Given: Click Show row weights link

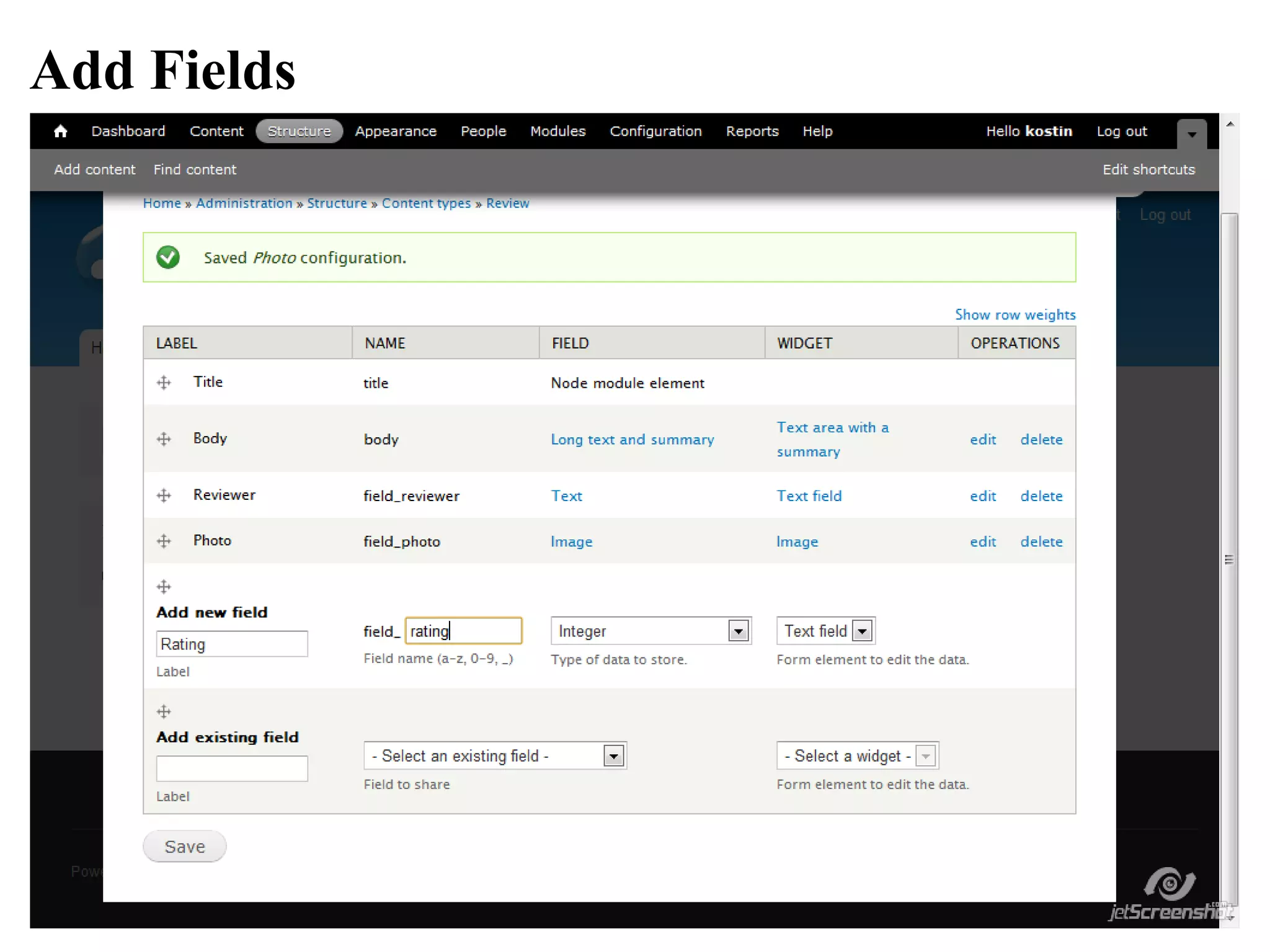Looking at the screenshot, I should click(1015, 315).
